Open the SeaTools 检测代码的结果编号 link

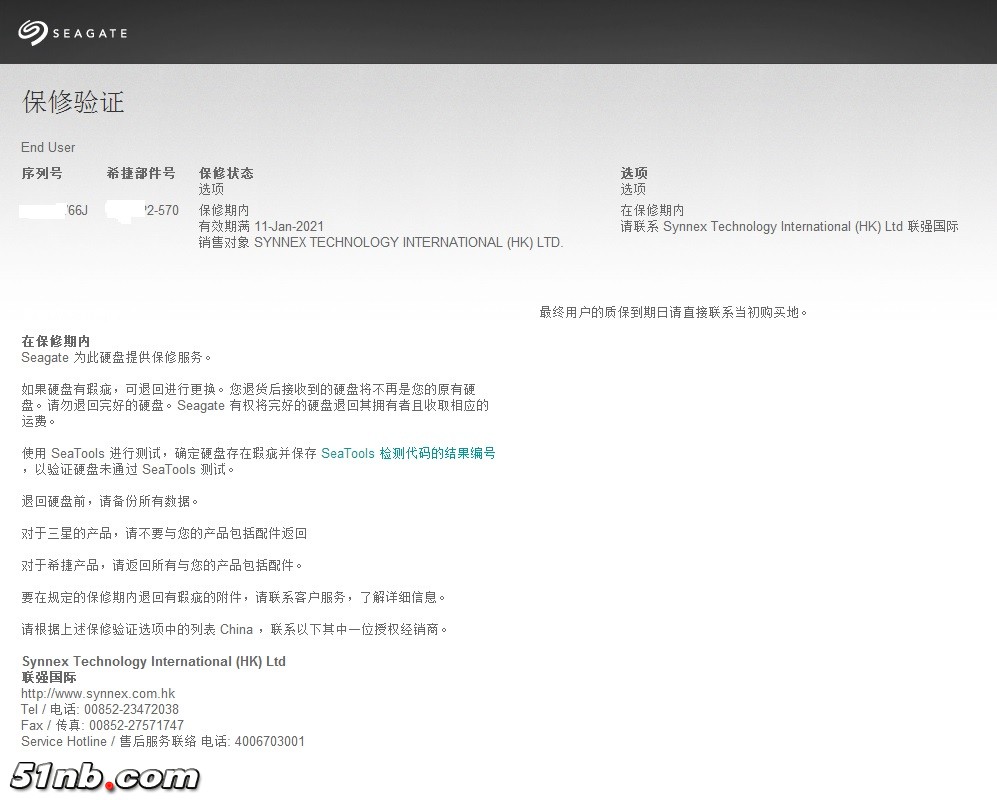click(x=408, y=453)
